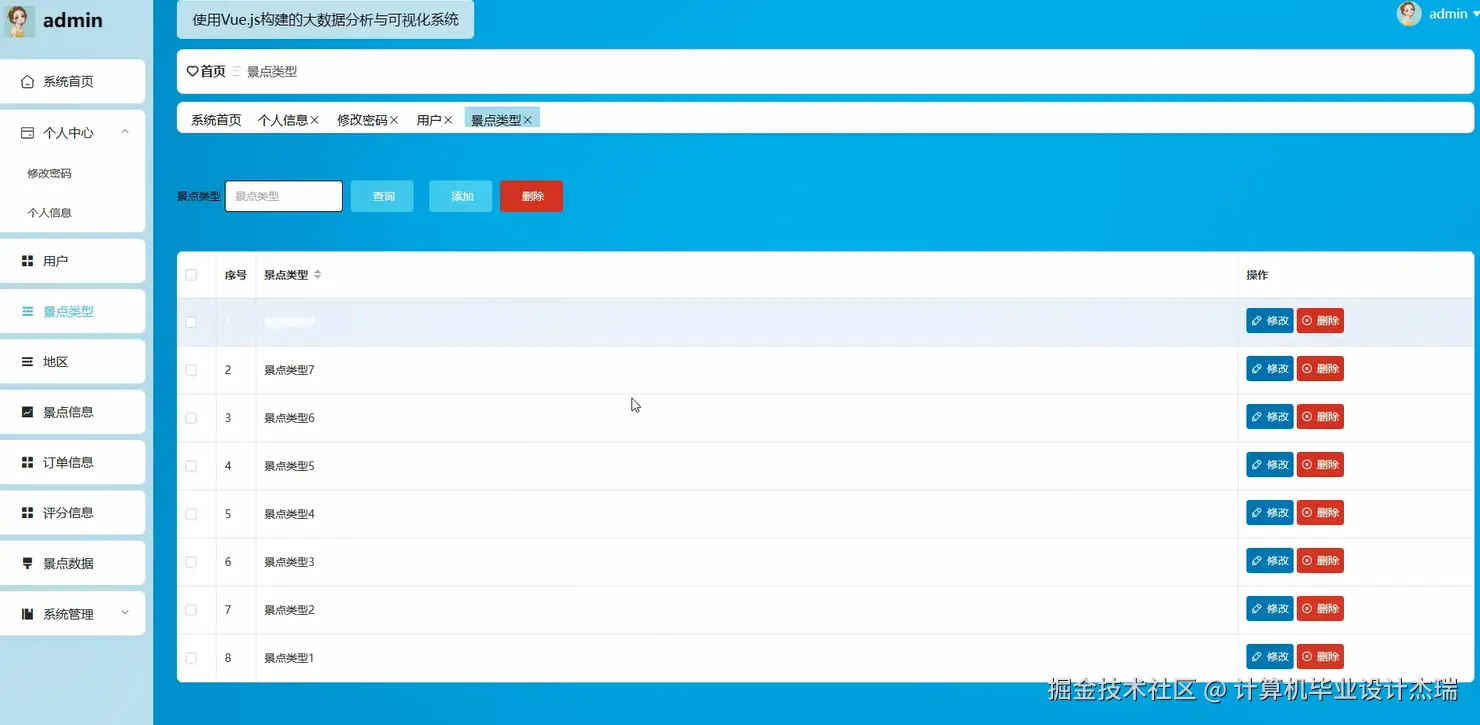Open the 个人信息 submenu item
This screenshot has height=725, width=1480.
[x=49, y=213]
